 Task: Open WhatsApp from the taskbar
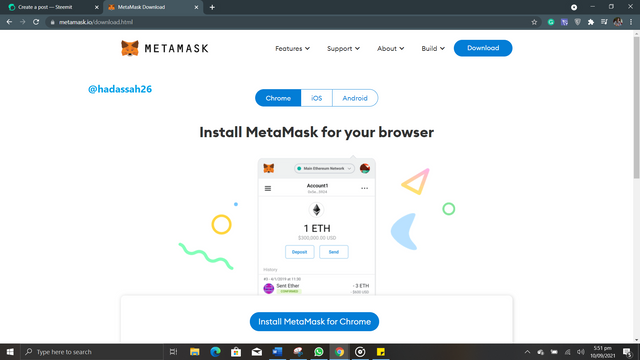pyautogui.click(x=319, y=352)
